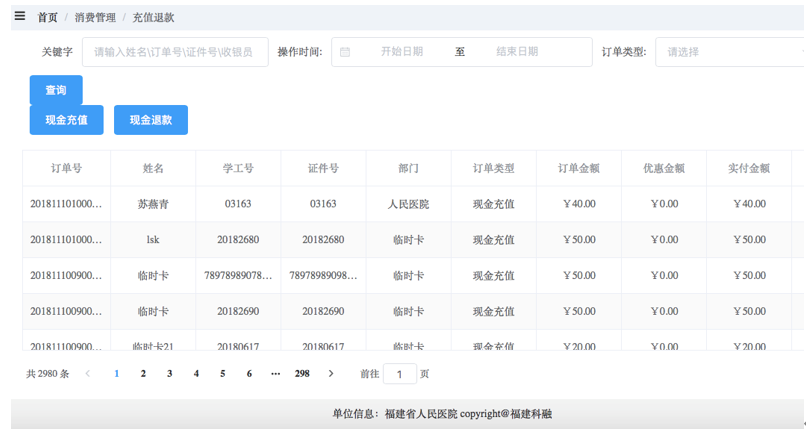Click the 订单类型 column header

[493, 168]
